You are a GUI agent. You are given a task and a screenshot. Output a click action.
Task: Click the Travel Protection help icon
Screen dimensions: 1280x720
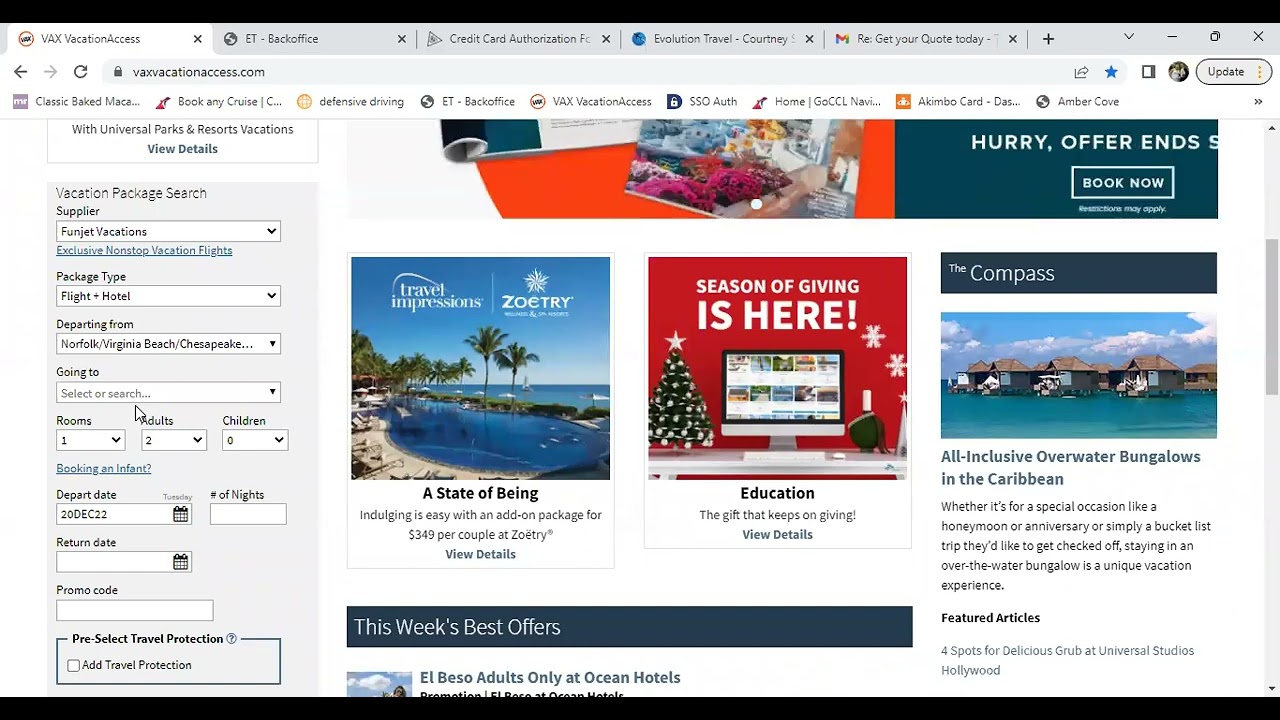[231, 639]
